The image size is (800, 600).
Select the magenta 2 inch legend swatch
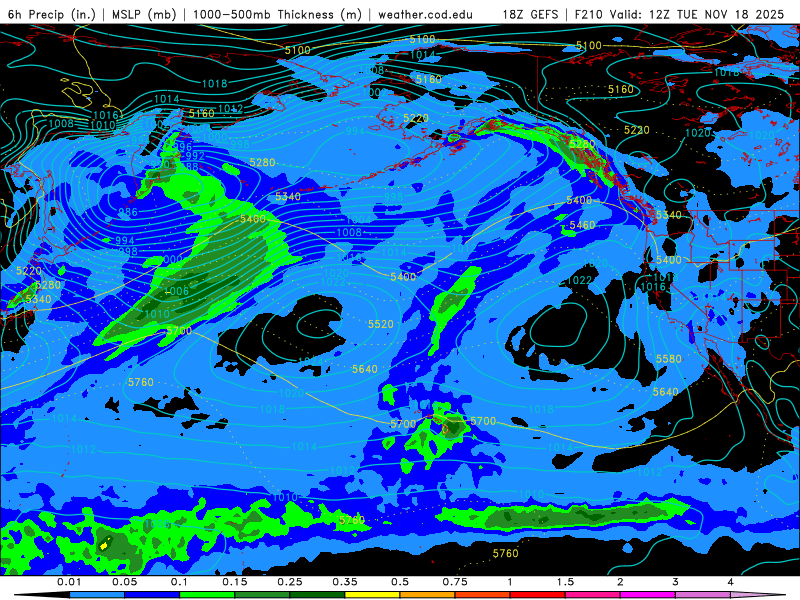pos(648,595)
